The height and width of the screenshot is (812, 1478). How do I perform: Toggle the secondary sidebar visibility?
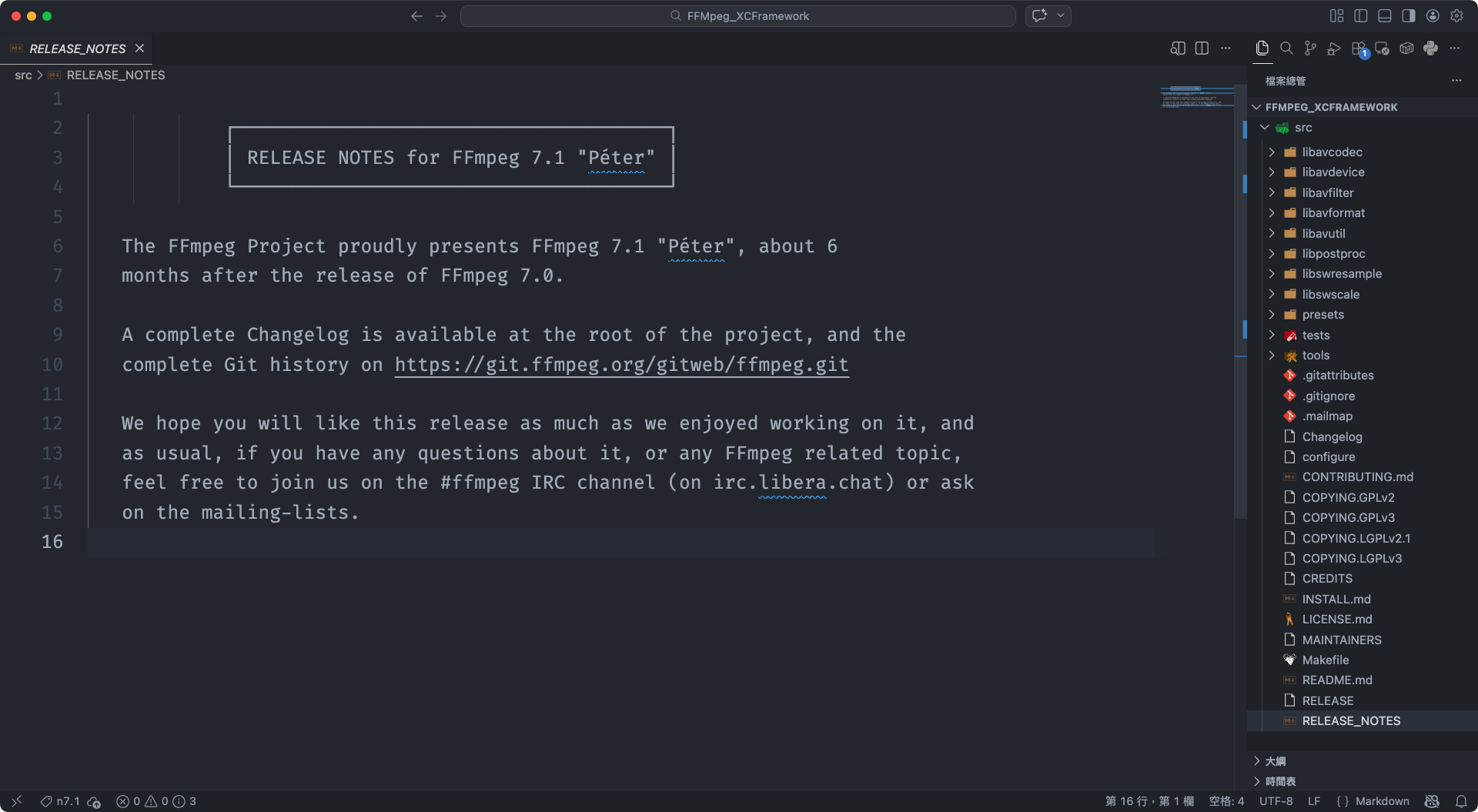(1409, 16)
